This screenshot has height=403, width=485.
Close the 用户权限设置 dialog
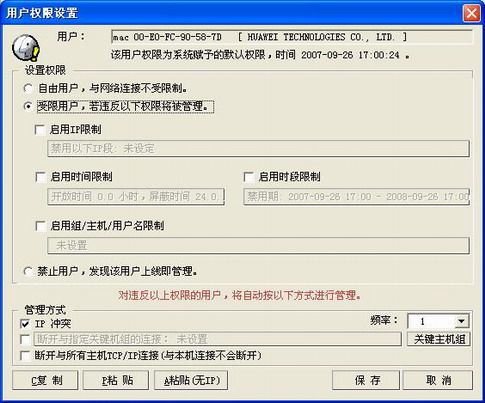pyautogui.click(x=471, y=13)
